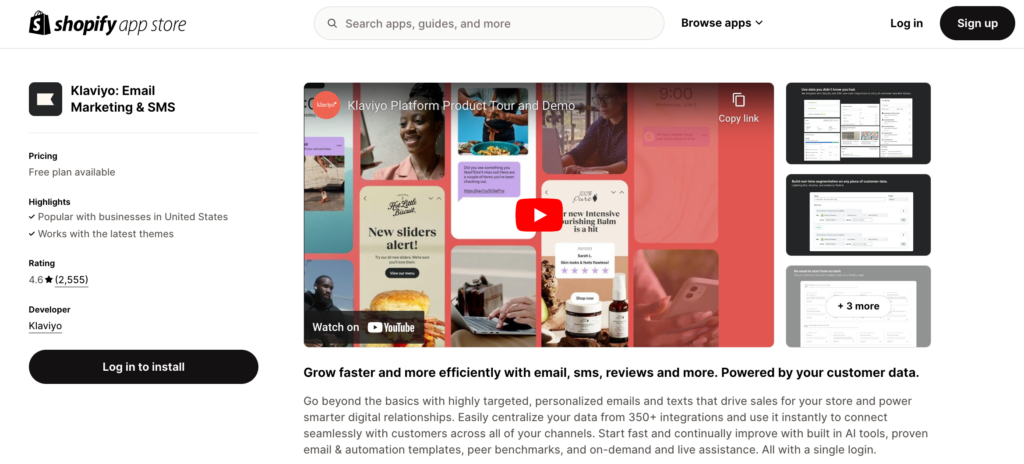Open the Klaviyo developer link
Screen dimensions: 1024x464
point(45,325)
